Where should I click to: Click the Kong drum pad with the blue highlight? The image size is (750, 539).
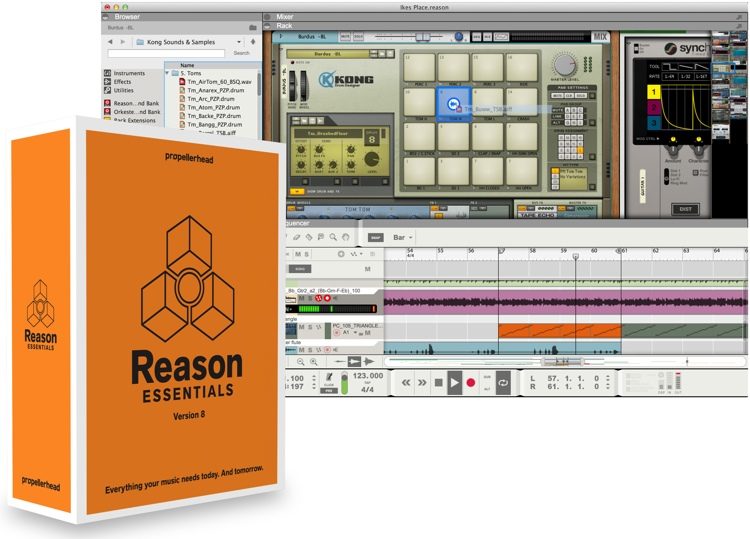point(454,104)
